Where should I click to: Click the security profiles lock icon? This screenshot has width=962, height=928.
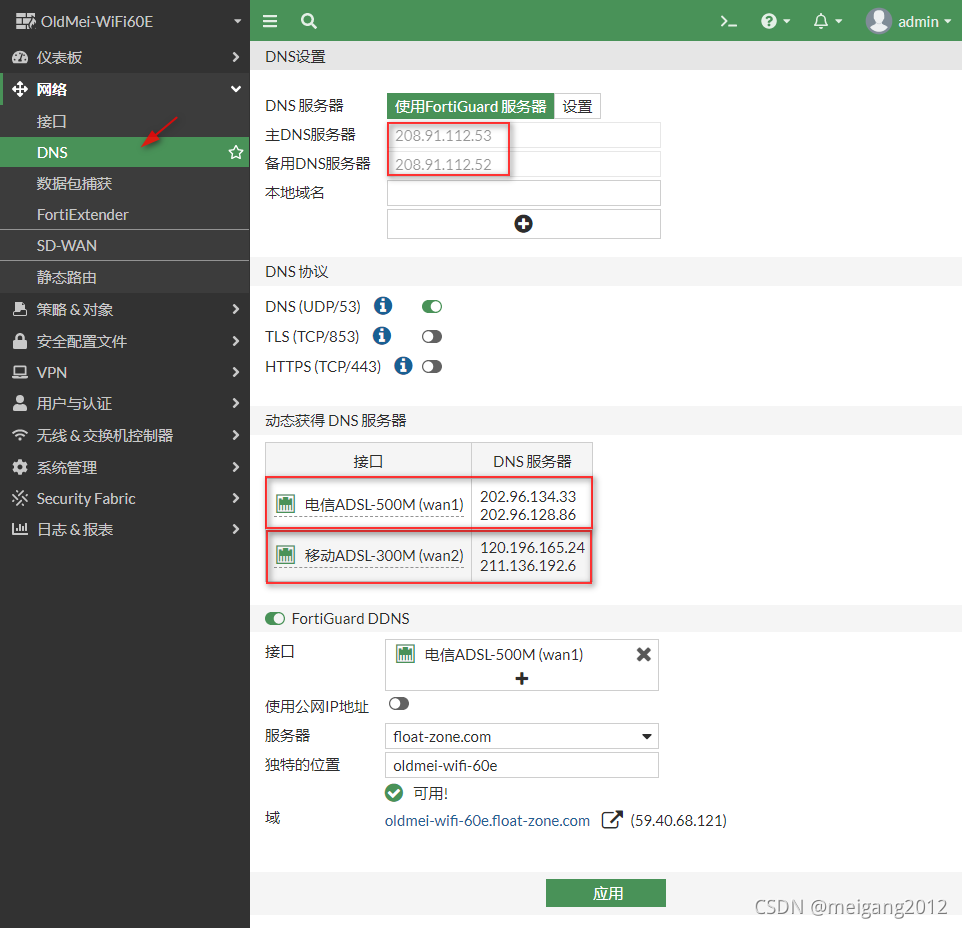[x=20, y=341]
